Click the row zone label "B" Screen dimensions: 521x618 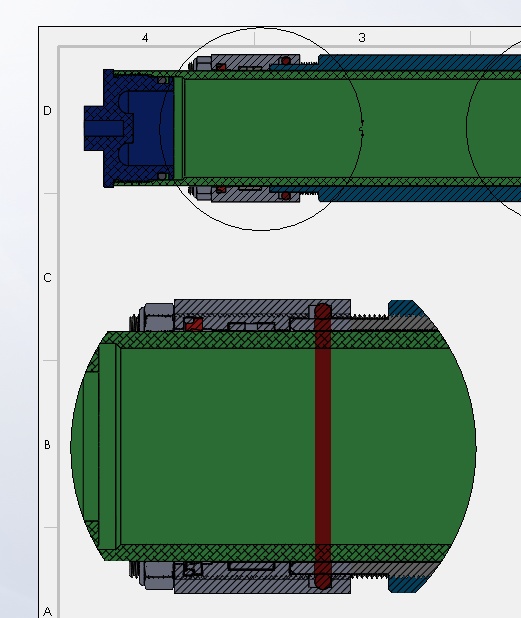pos(47,445)
